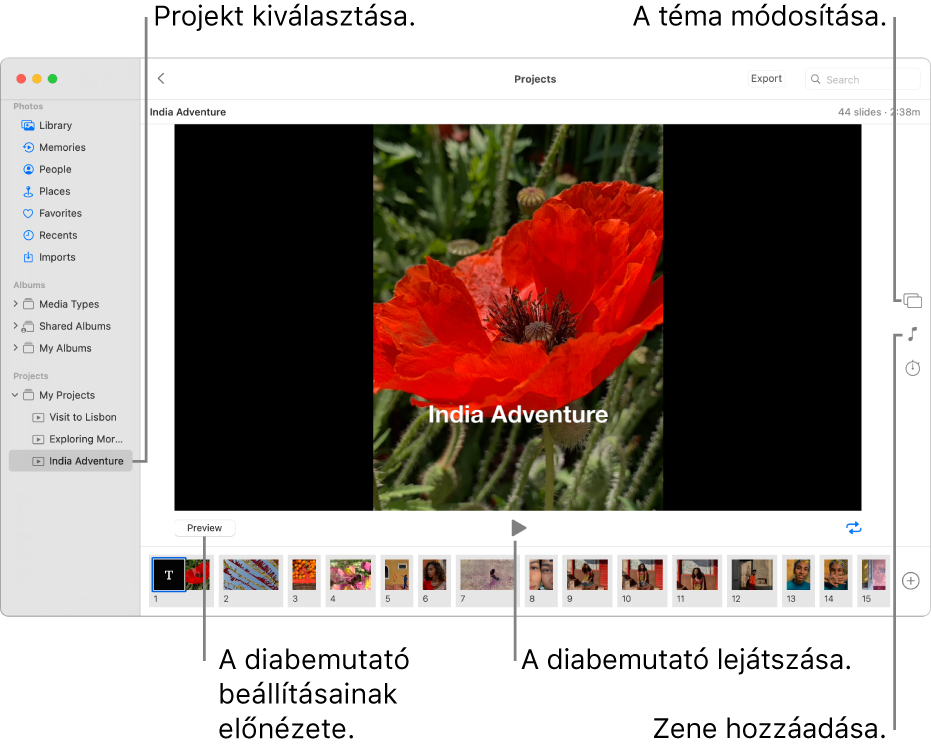Select slide thumbnail 5
Image resolution: width=931 pixels, height=750 pixels.
(397, 574)
